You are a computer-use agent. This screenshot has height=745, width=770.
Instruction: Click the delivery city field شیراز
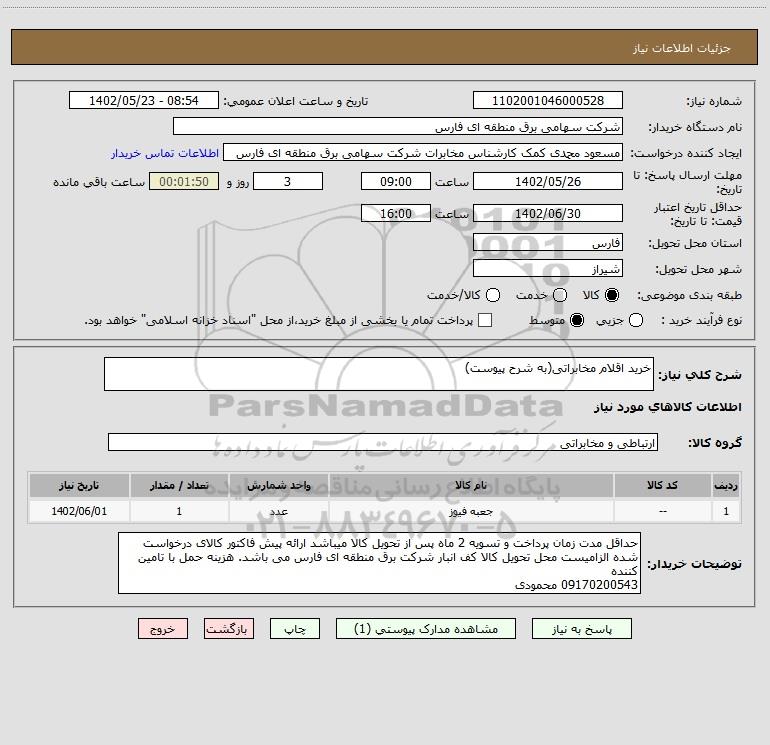(x=548, y=269)
